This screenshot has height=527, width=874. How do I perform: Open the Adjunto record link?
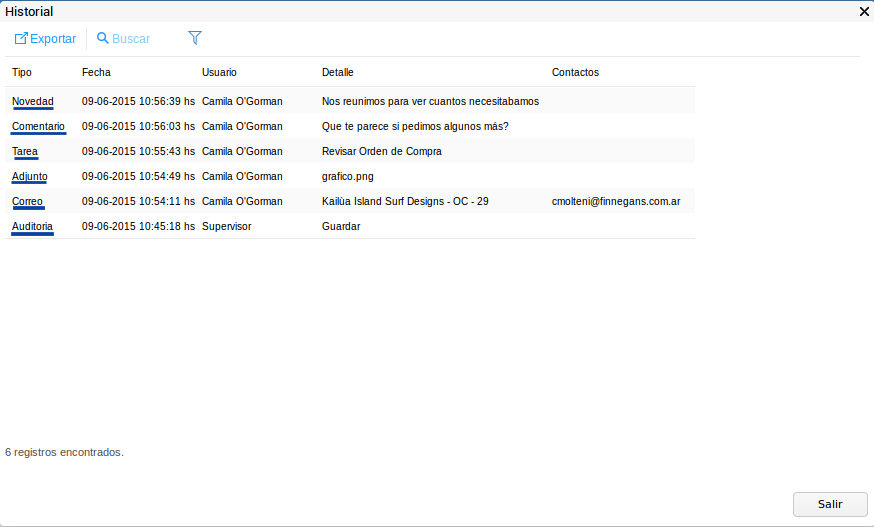point(29,176)
